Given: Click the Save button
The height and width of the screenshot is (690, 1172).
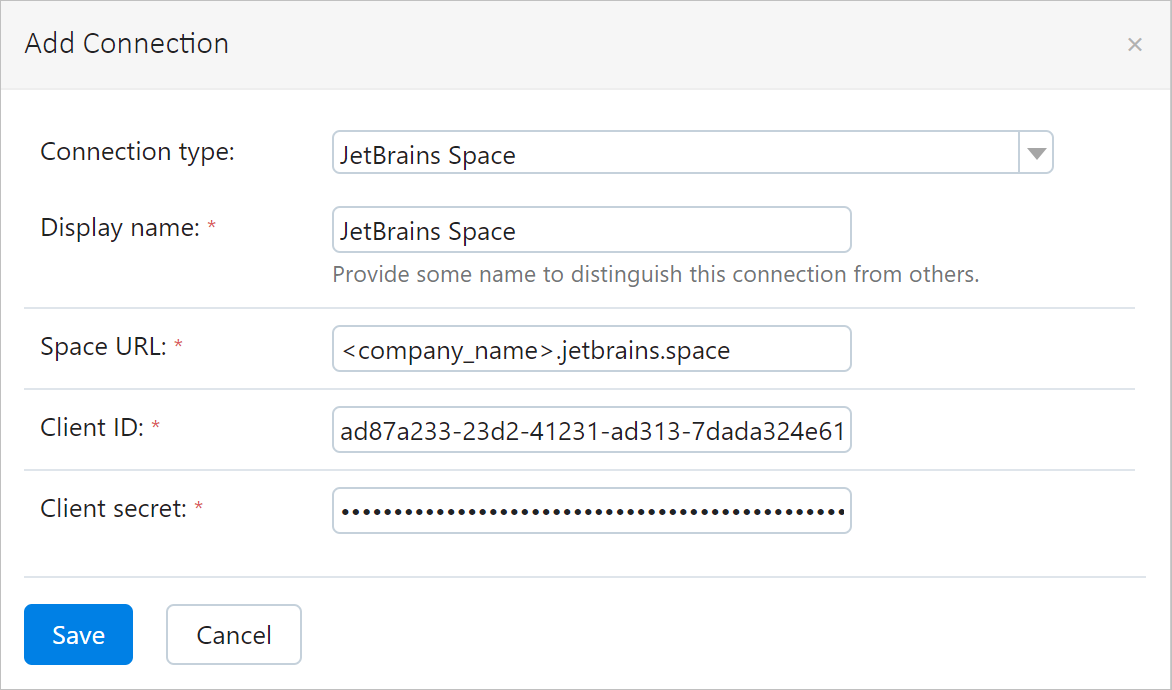Looking at the screenshot, I should (x=78, y=634).
